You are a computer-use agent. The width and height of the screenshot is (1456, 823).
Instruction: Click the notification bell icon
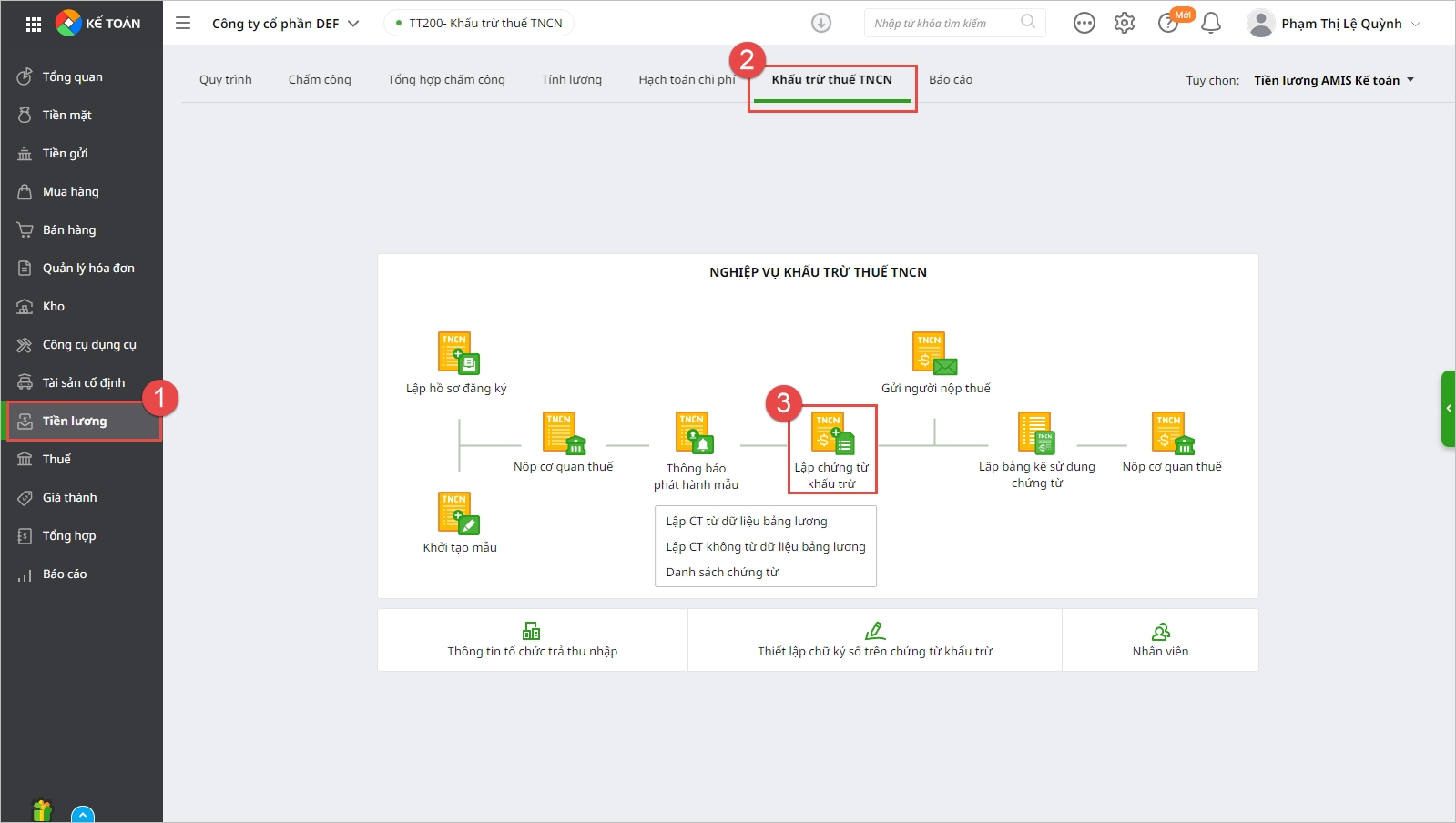pyautogui.click(x=1211, y=23)
